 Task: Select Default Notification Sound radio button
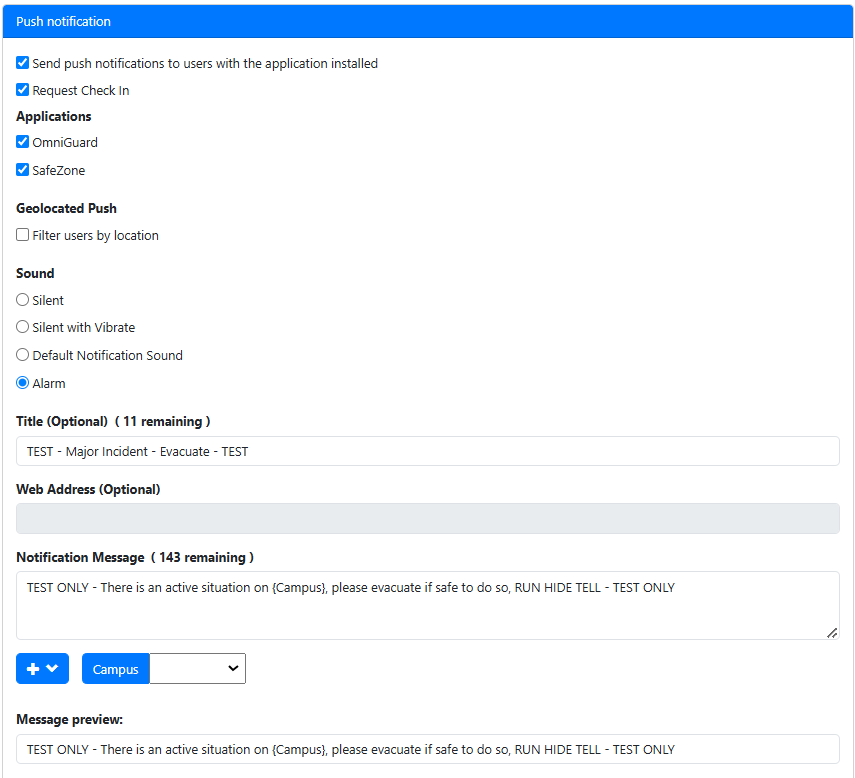[x=23, y=355]
